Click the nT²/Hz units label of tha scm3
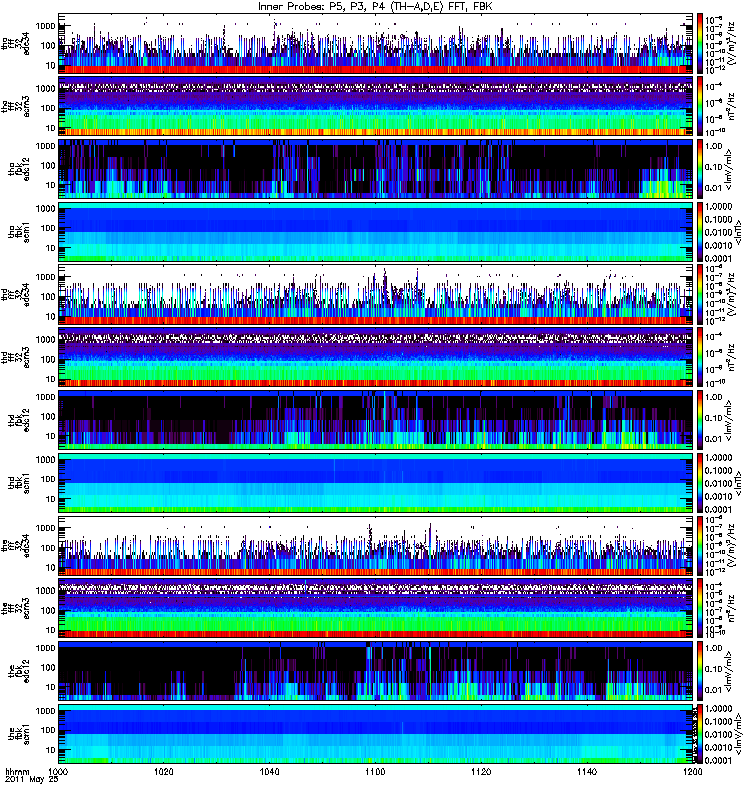The width and height of the screenshot is (750, 800). [731, 106]
